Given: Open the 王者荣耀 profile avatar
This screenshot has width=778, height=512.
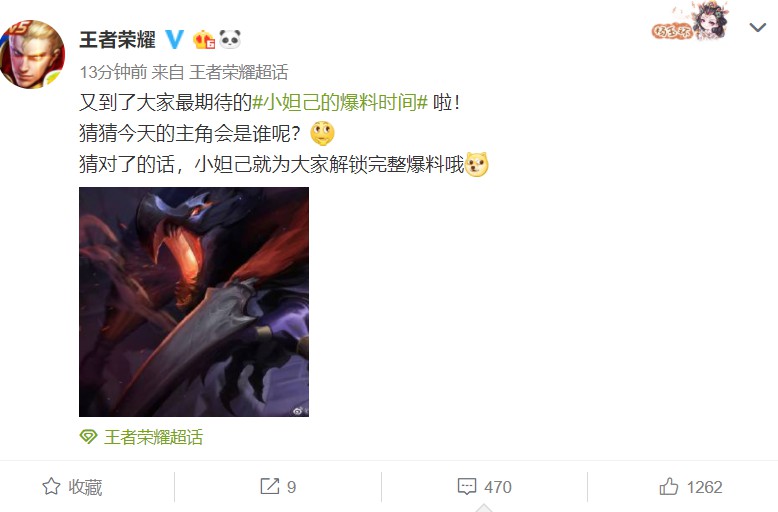Looking at the screenshot, I should 32,55.
